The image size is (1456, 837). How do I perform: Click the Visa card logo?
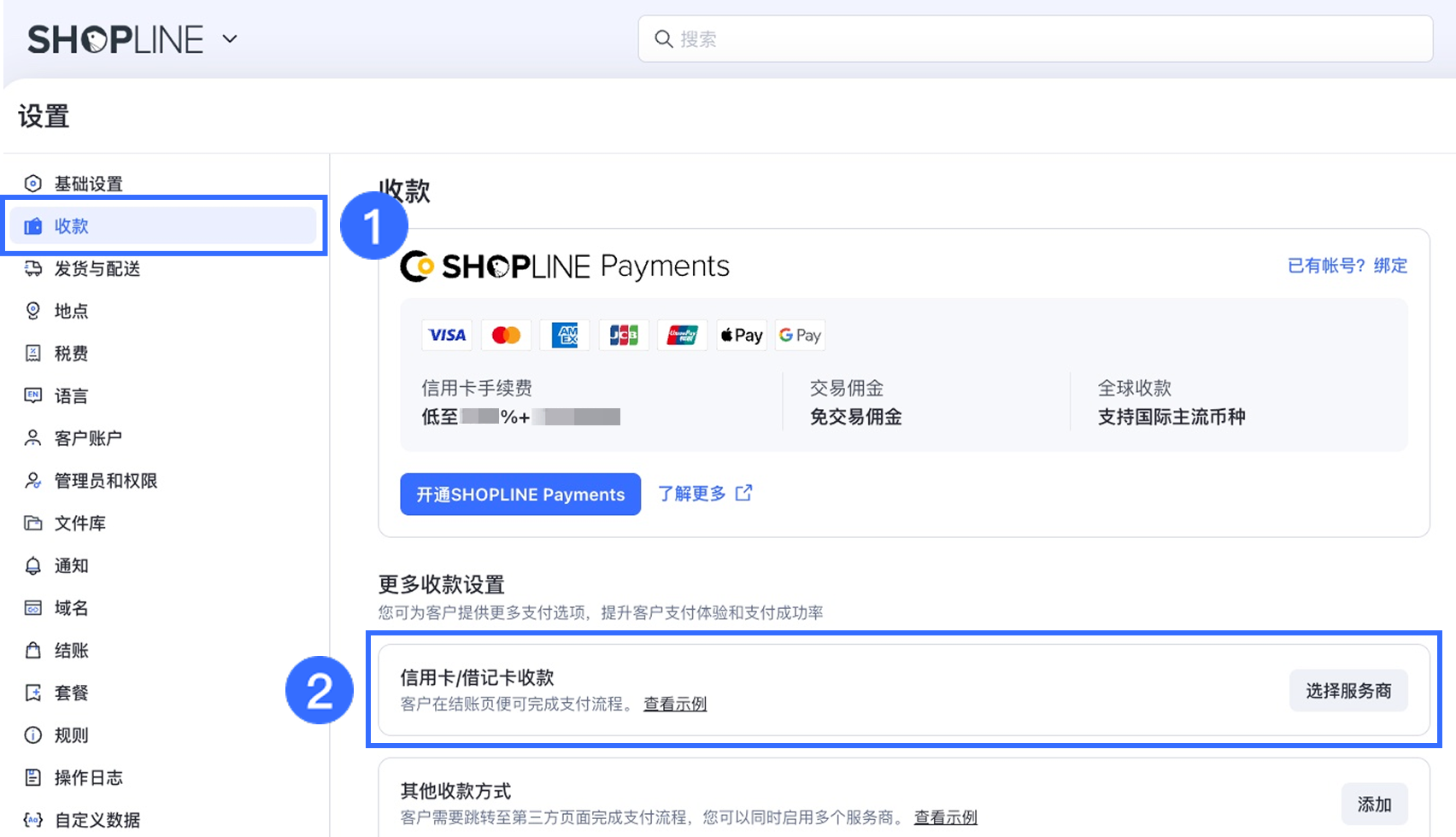click(x=447, y=335)
